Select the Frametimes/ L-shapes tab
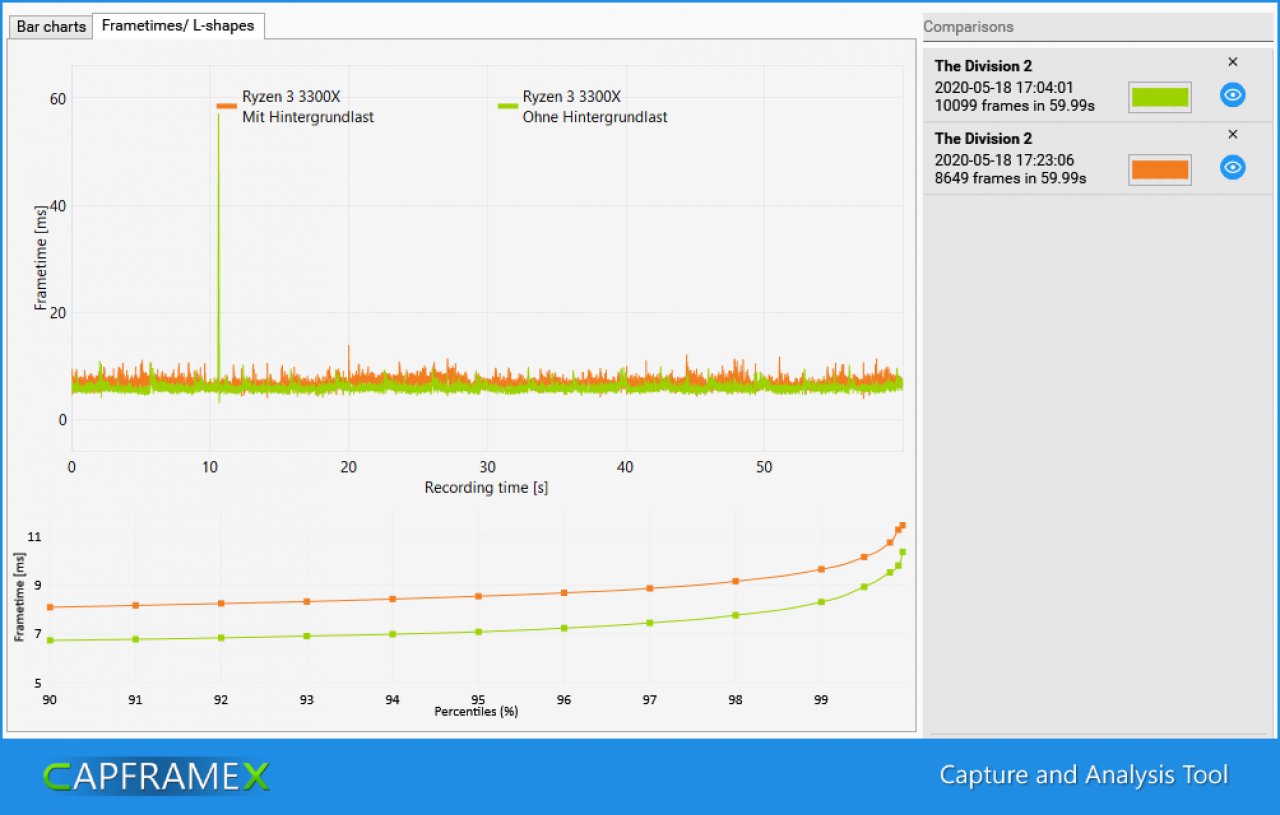This screenshot has width=1280, height=815. [178, 26]
